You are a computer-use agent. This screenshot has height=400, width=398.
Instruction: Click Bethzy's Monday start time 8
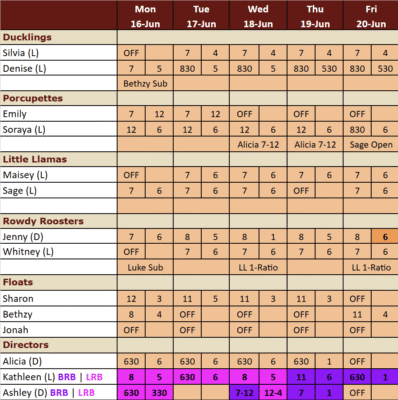(x=131, y=314)
